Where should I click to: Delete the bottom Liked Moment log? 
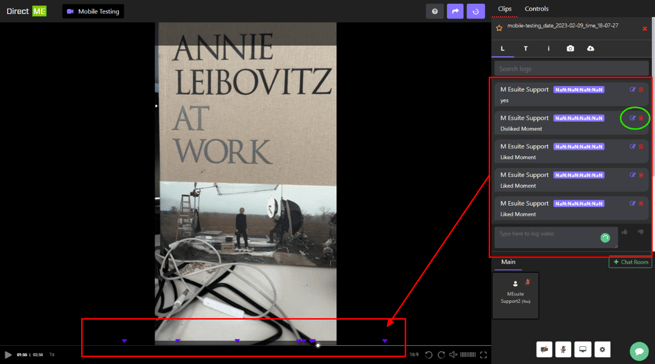click(x=641, y=203)
